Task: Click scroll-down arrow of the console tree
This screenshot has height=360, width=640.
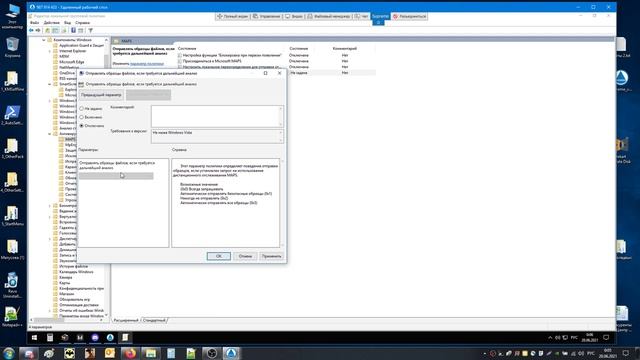Action: pos(107,315)
